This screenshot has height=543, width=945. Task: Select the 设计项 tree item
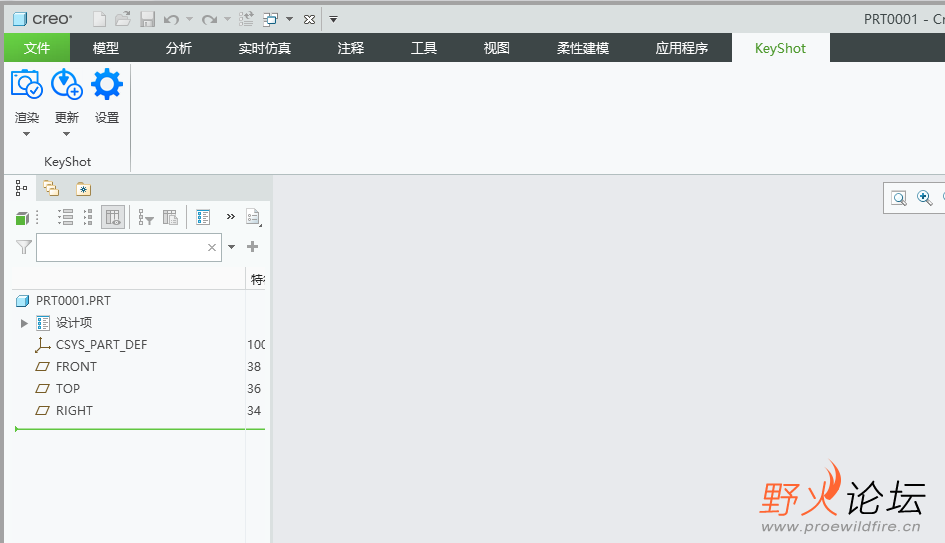[x=74, y=323]
